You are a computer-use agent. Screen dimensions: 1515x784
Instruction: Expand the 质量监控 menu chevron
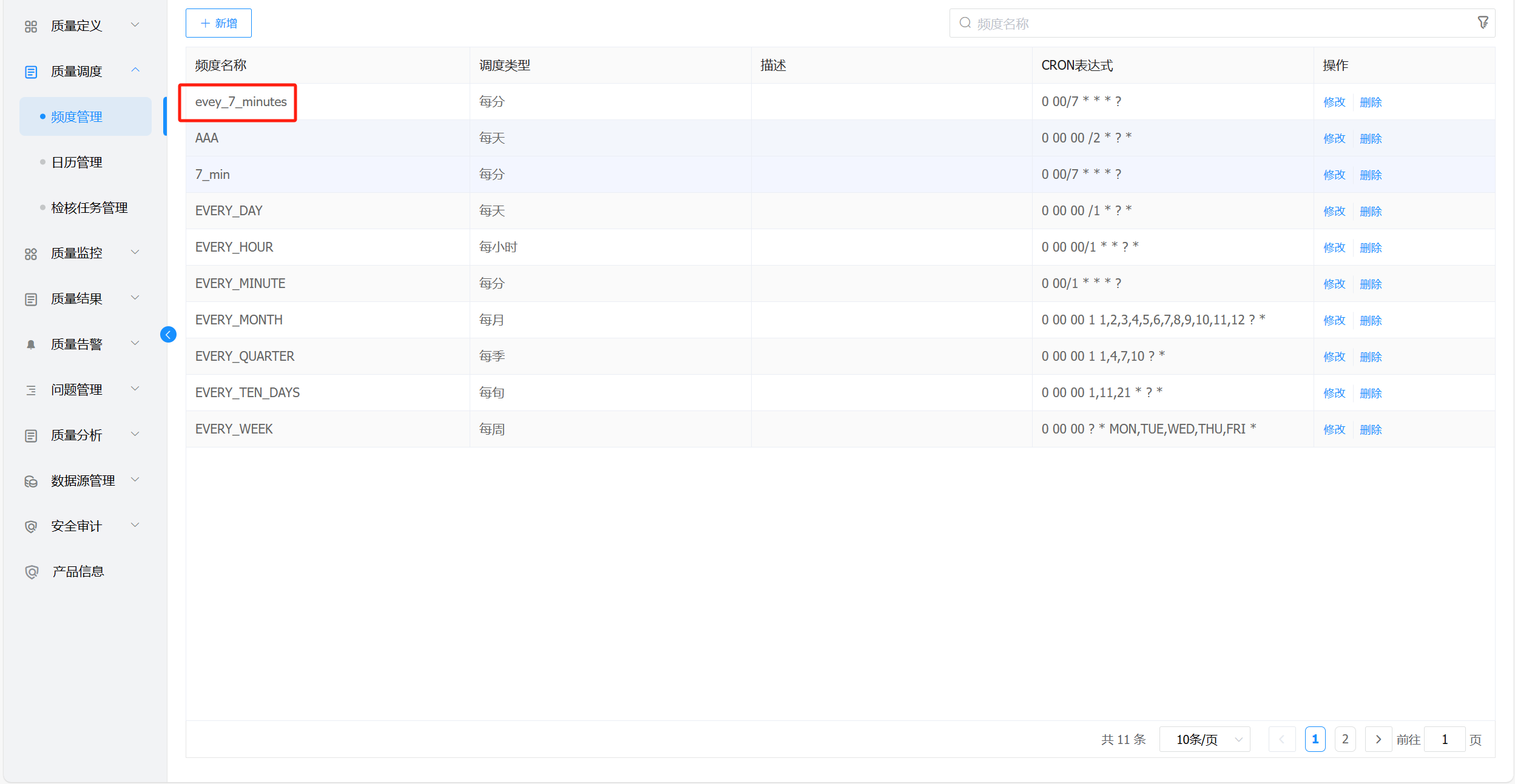tap(135, 252)
